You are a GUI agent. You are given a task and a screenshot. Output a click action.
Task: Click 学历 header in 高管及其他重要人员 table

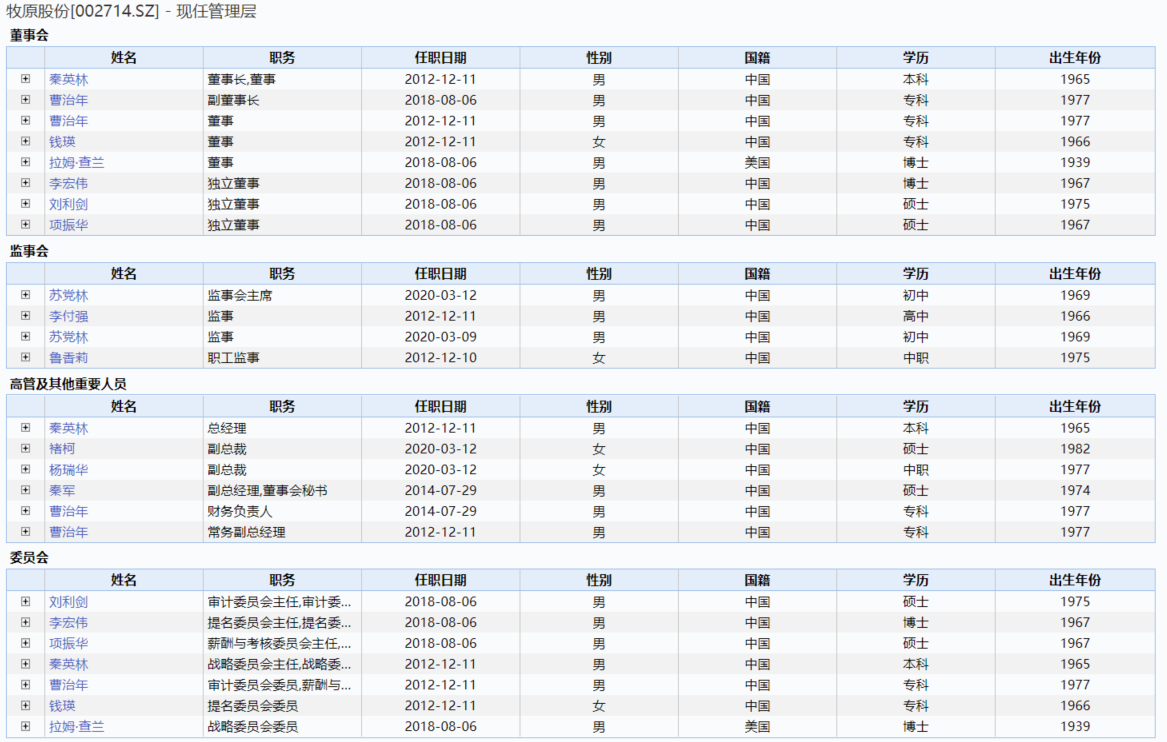coord(915,406)
